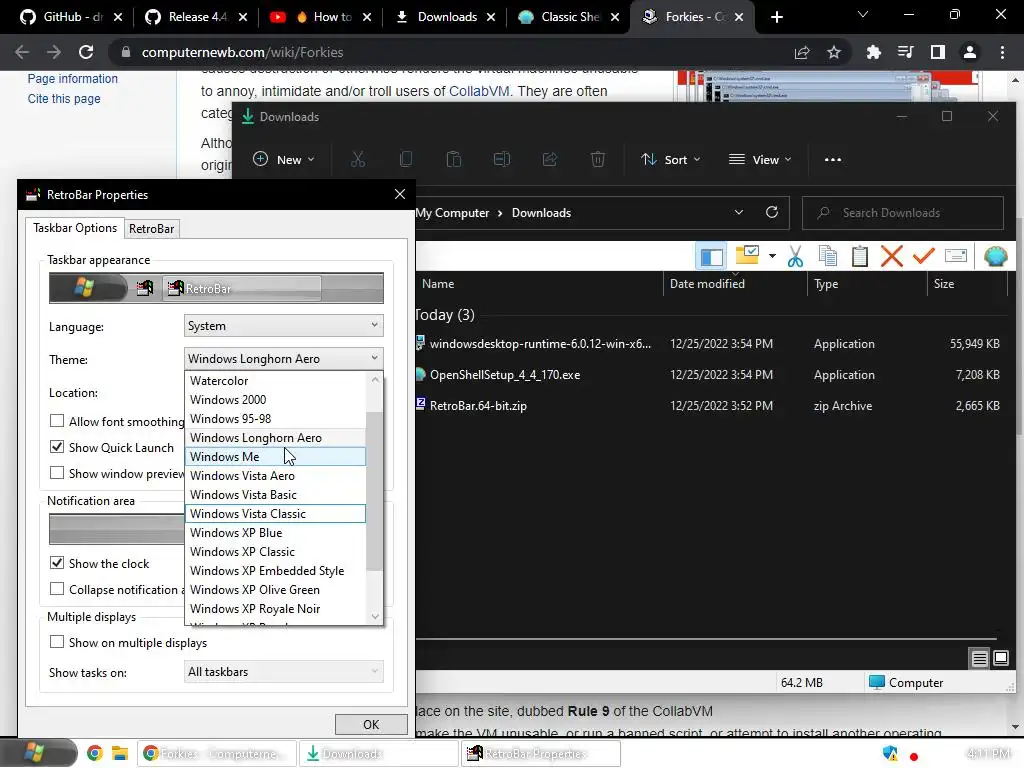Open Chrome from the quick launch bar
Image resolution: width=1024 pixels, height=768 pixels.
(x=95, y=754)
